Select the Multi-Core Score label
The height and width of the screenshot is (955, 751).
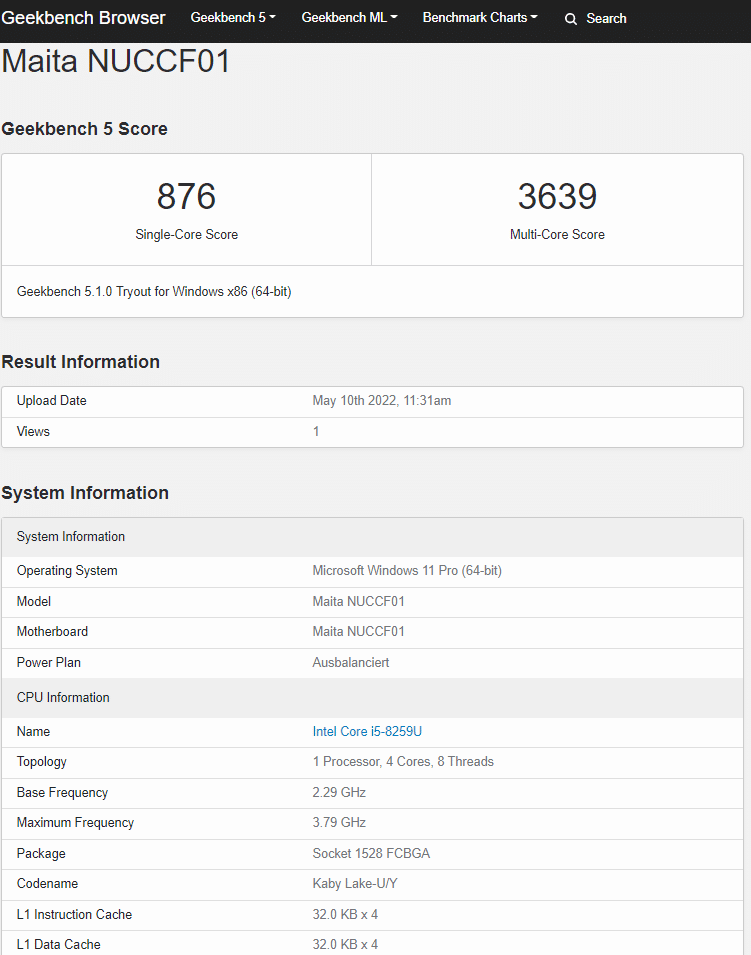[x=557, y=234]
